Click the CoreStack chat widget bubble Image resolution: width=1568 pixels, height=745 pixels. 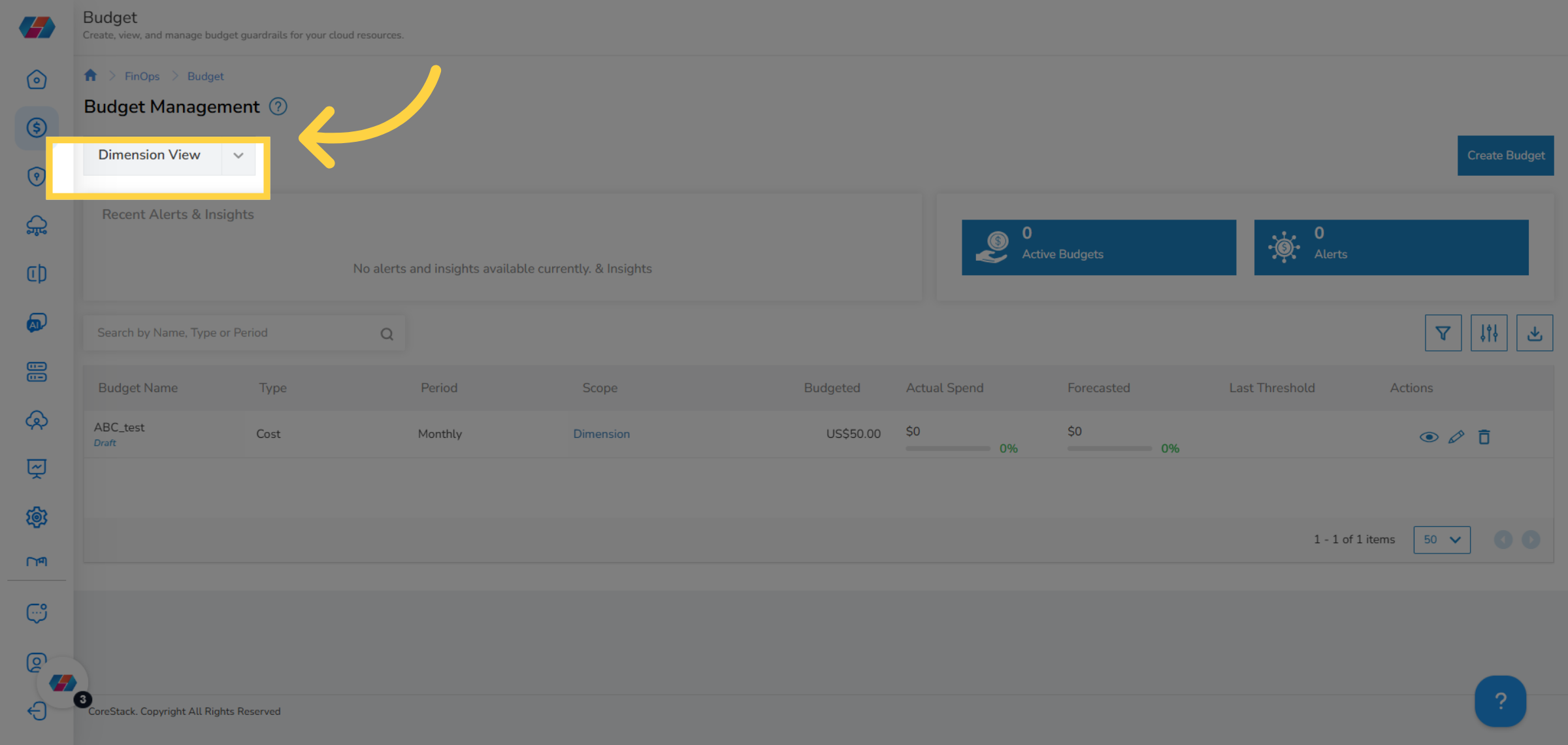pos(62,683)
